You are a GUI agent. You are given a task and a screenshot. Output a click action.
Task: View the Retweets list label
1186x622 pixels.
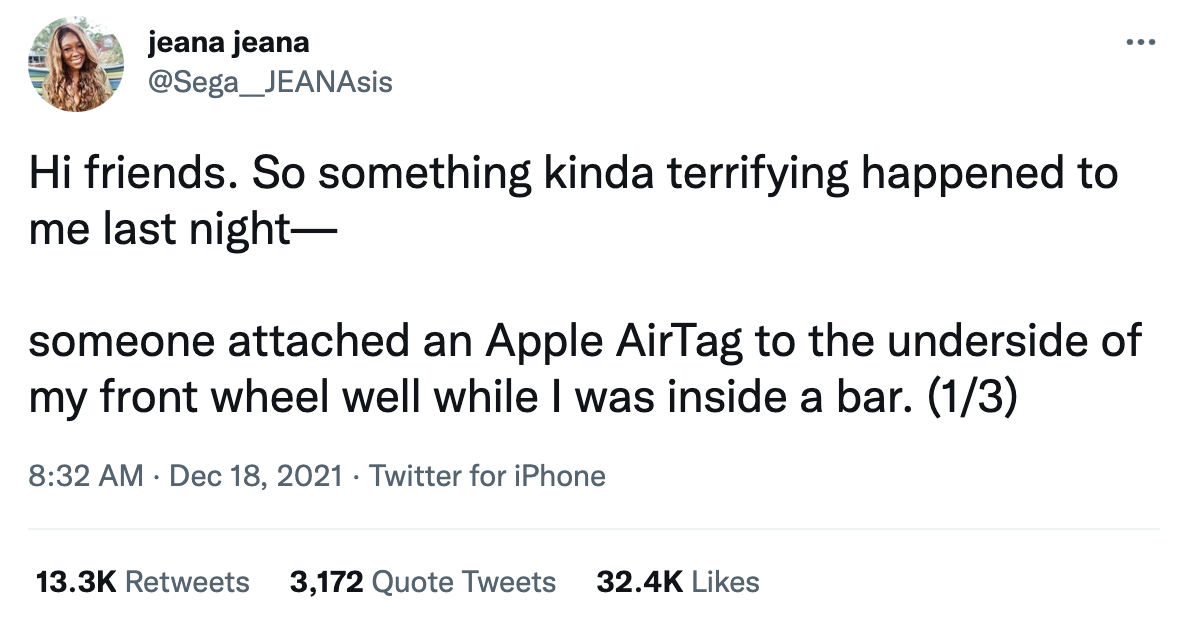[187, 582]
